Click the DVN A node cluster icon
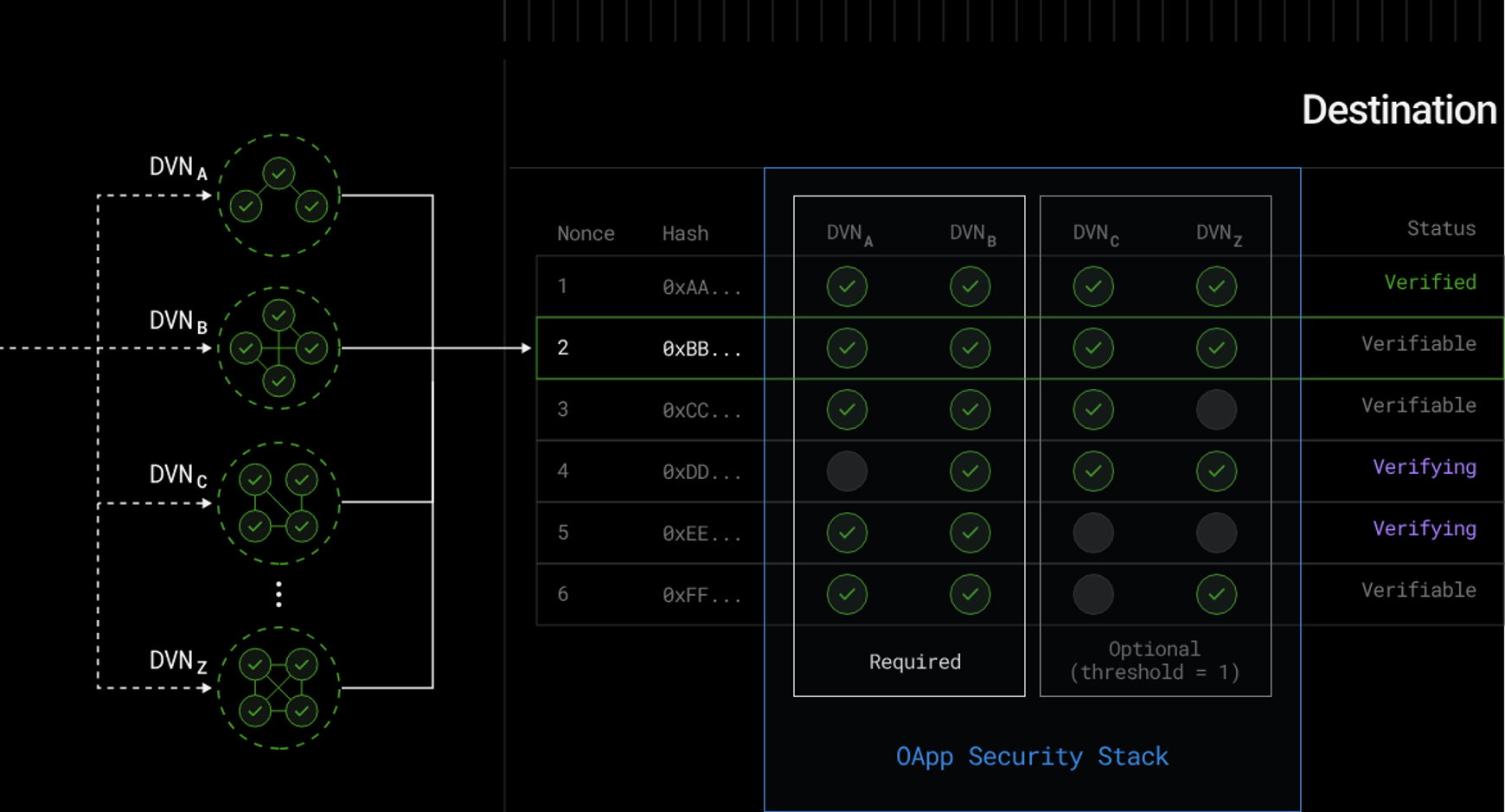Image resolution: width=1505 pixels, height=812 pixels. pyautogui.click(x=279, y=195)
